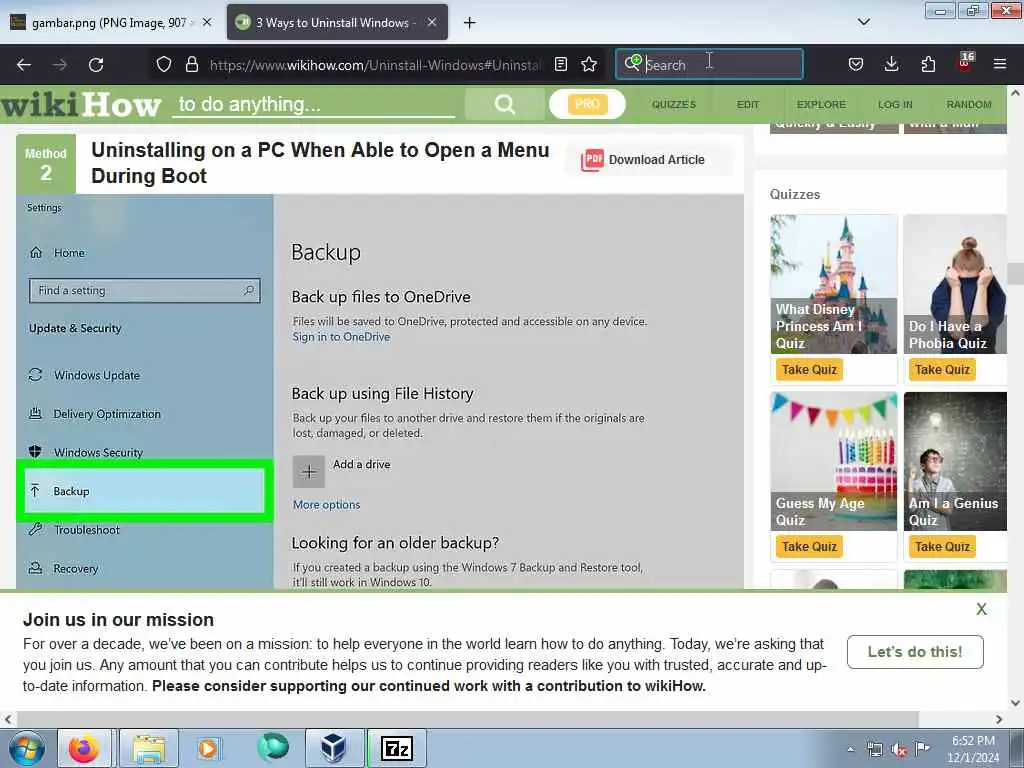This screenshot has width=1024, height=768.
Task: Open the EDIT menu on wikiHow
Action: click(748, 104)
